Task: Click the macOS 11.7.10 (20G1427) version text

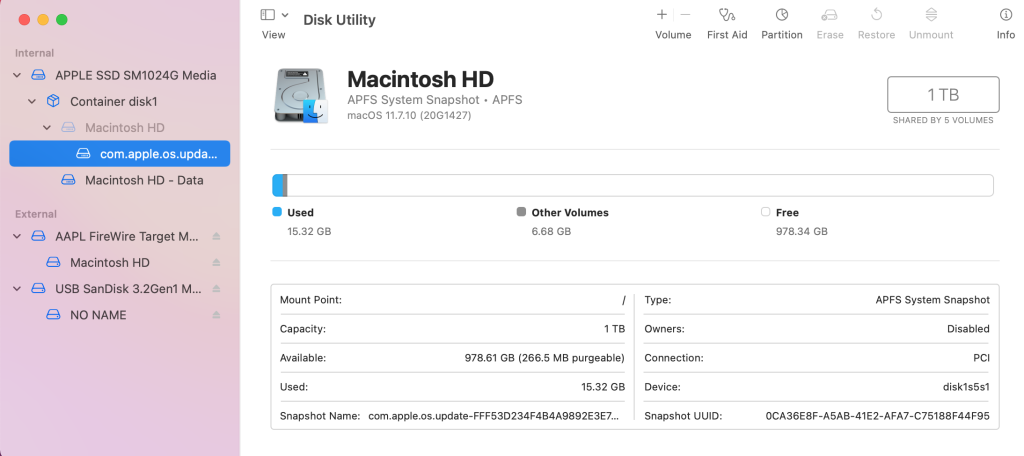Action: tap(409, 116)
